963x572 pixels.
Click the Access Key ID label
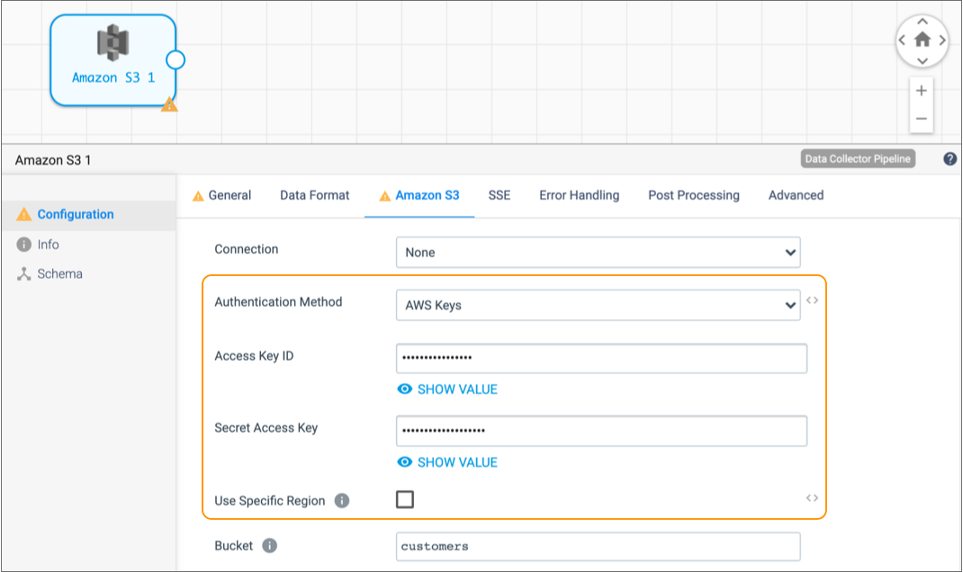(x=254, y=356)
